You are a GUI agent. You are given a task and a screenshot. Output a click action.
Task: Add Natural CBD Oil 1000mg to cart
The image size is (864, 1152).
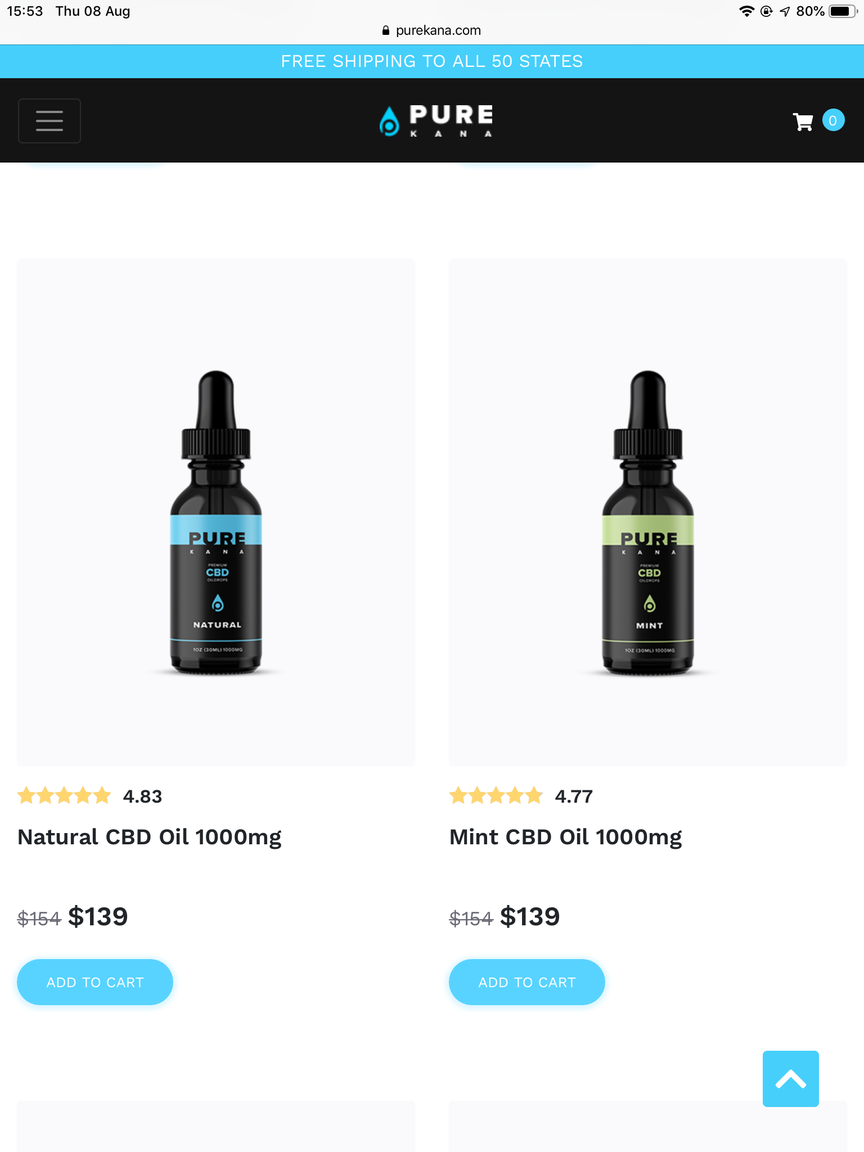[x=95, y=982]
